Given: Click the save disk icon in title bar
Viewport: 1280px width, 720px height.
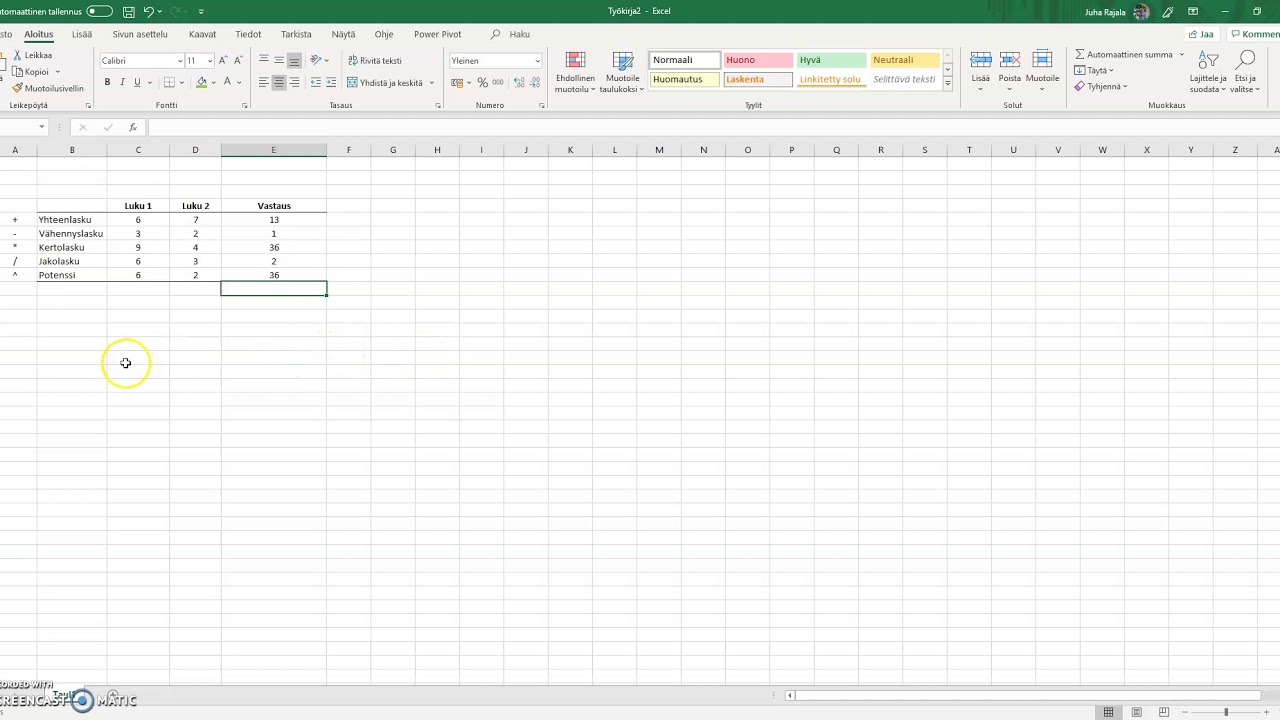Looking at the screenshot, I should click(x=128, y=11).
